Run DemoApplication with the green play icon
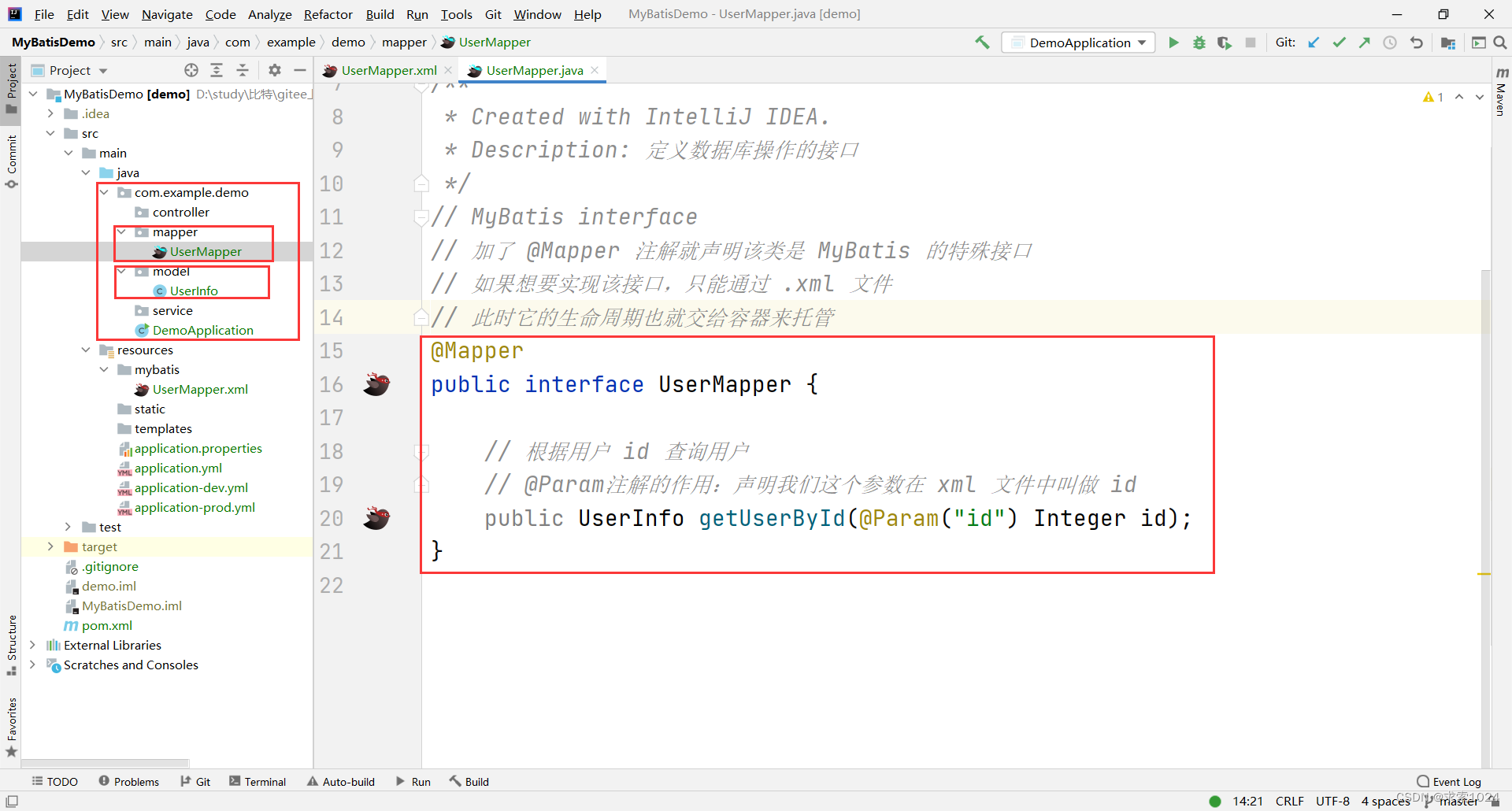This screenshot has height=811, width=1512. click(x=1173, y=43)
